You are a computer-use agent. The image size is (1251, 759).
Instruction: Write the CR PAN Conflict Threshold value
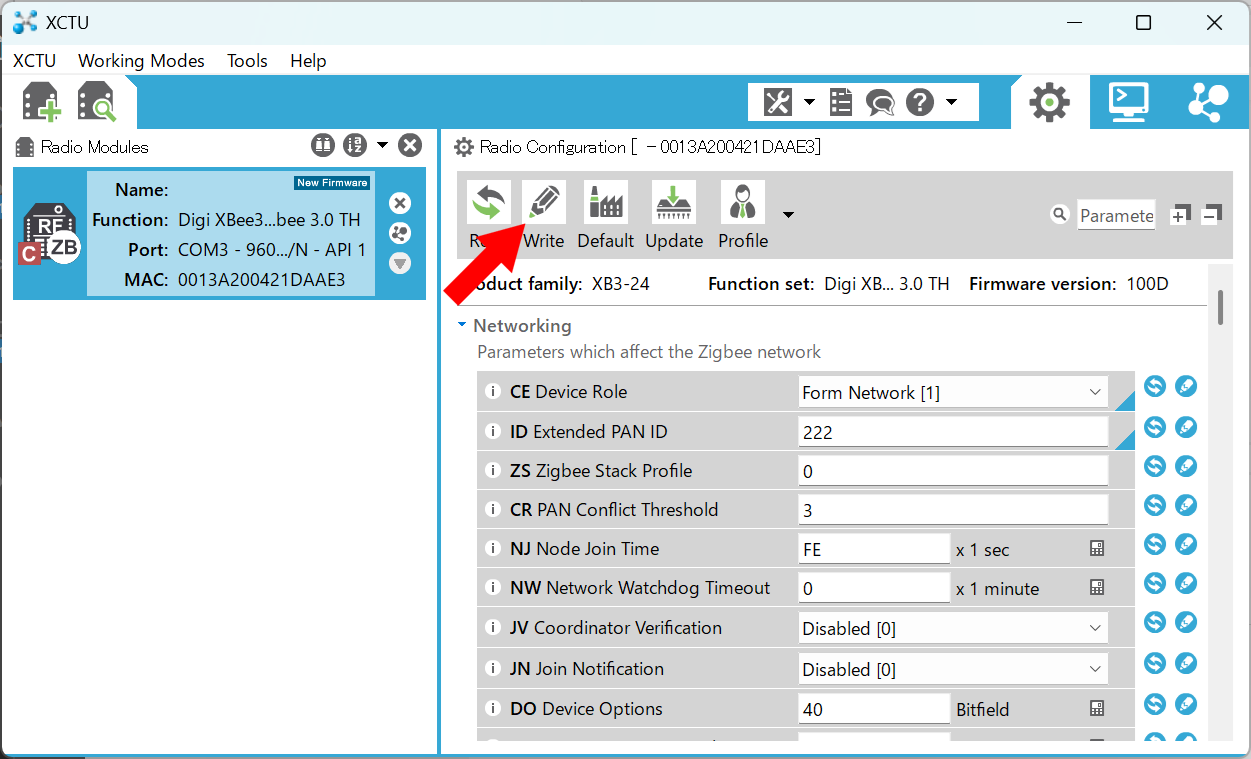pyautogui.click(x=1186, y=505)
